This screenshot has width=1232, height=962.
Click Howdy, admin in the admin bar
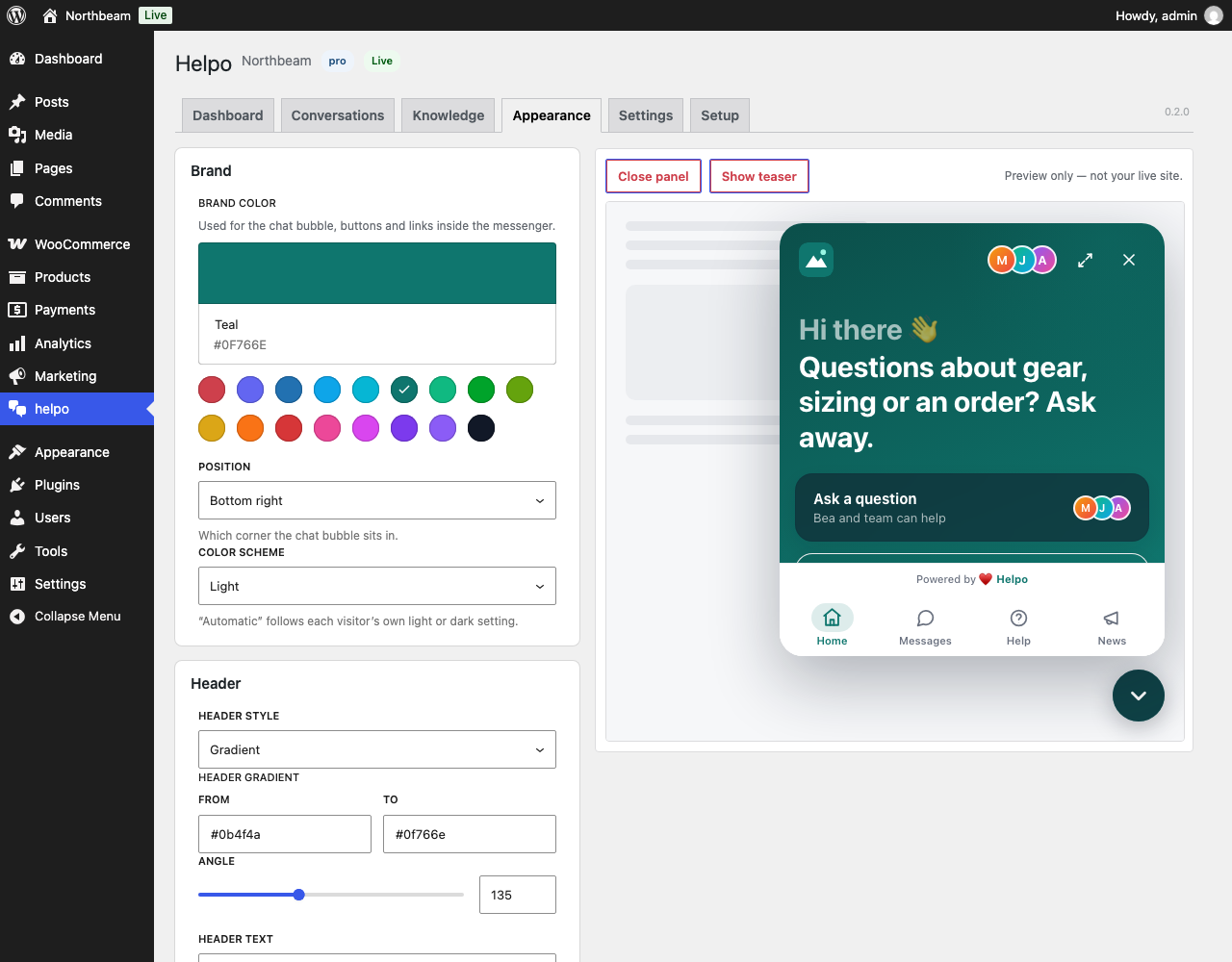[1156, 15]
